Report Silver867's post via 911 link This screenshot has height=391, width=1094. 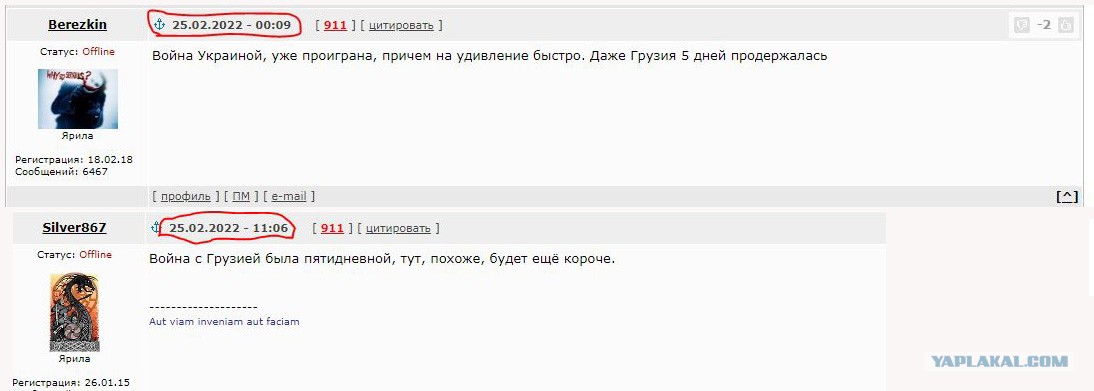(x=333, y=228)
